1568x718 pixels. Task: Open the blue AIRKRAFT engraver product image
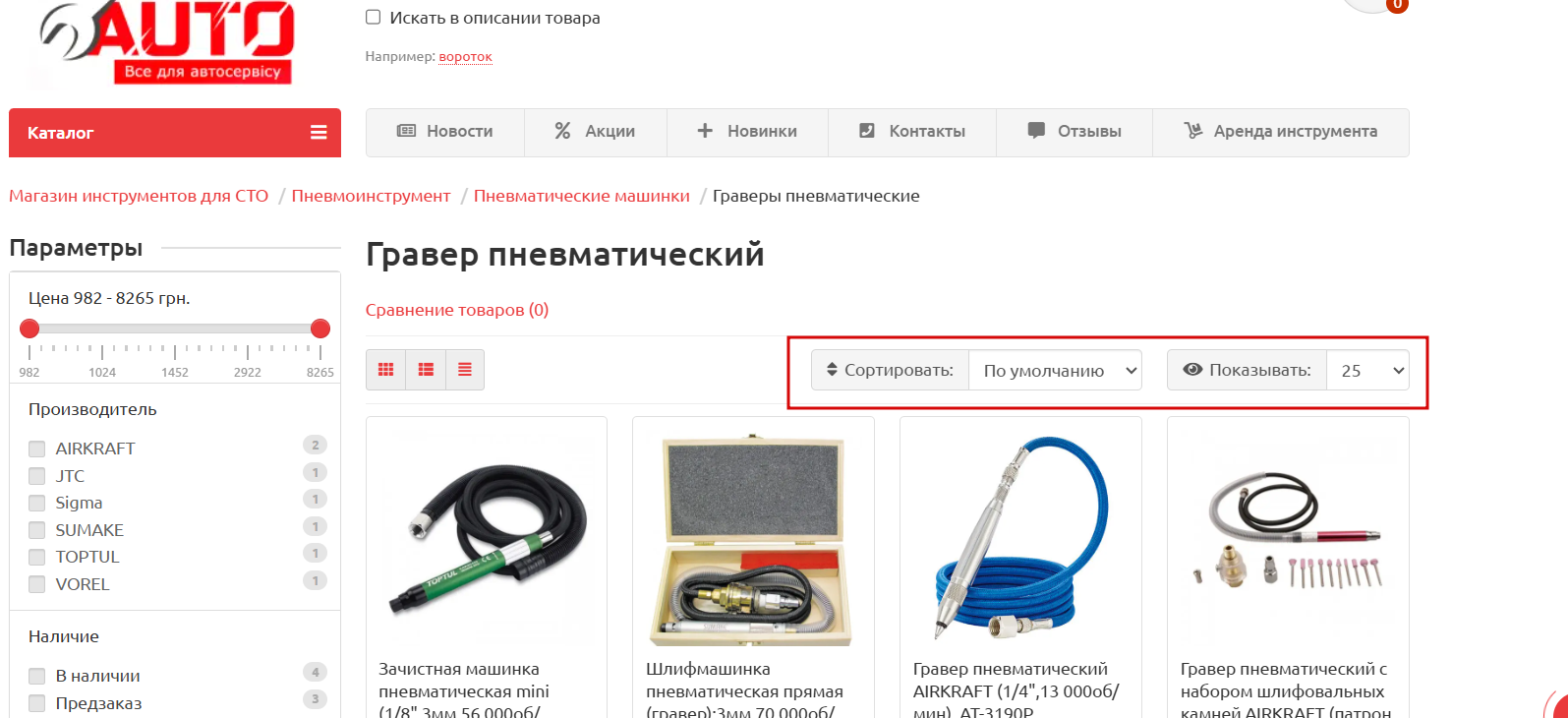pyautogui.click(x=1020, y=536)
